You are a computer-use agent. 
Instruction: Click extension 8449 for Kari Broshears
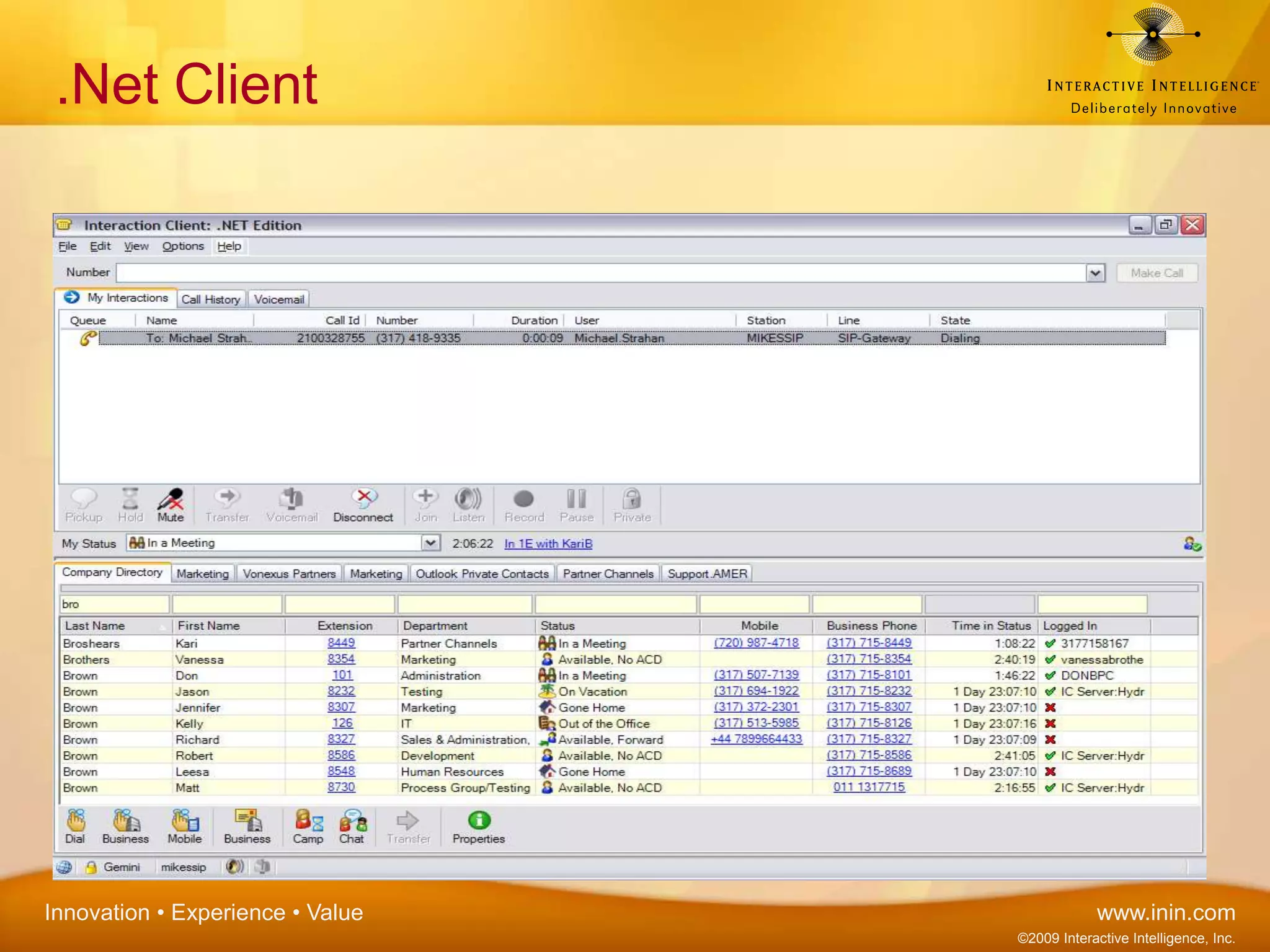tap(341, 643)
